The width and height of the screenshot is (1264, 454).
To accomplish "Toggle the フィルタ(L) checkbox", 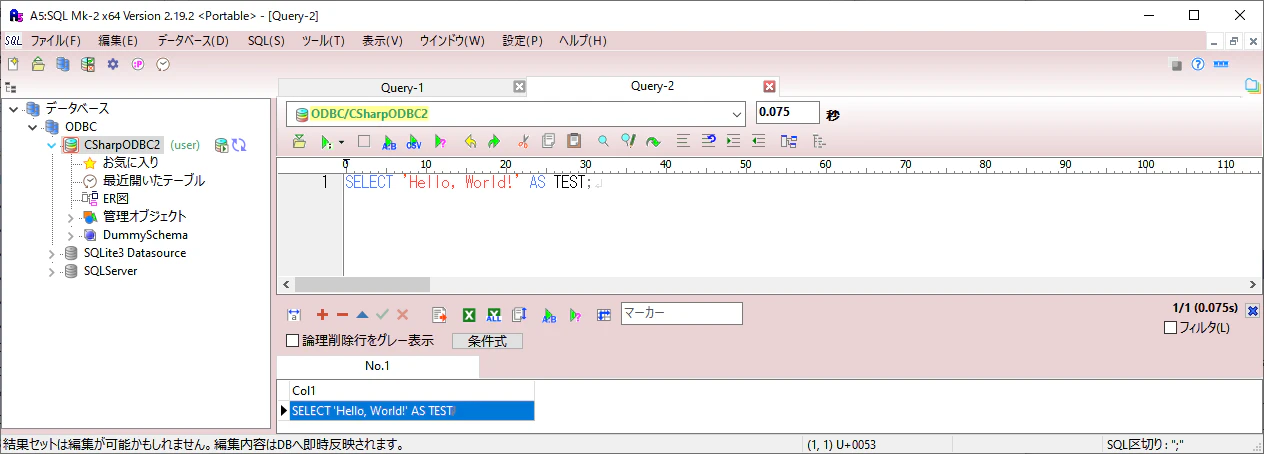I will 1171,328.
